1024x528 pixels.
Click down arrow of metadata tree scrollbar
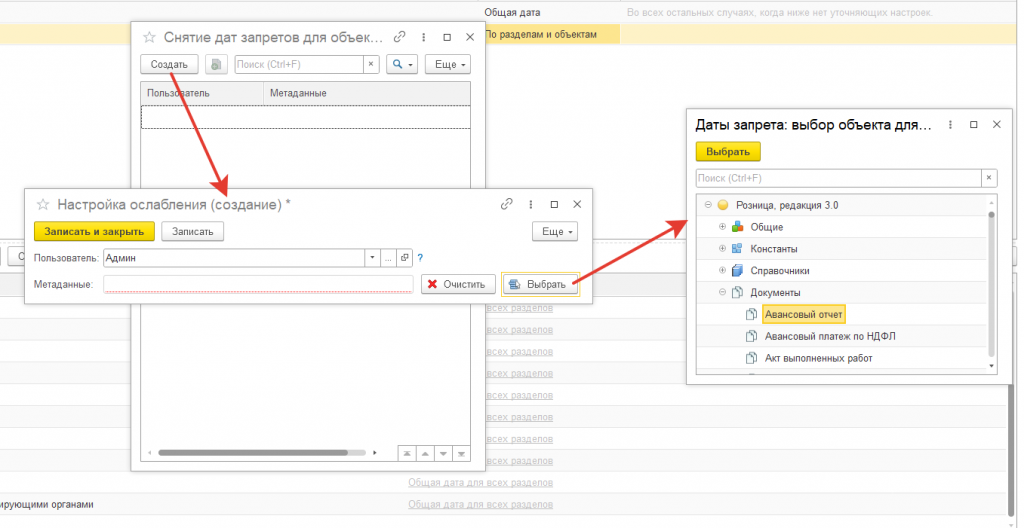(x=992, y=367)
